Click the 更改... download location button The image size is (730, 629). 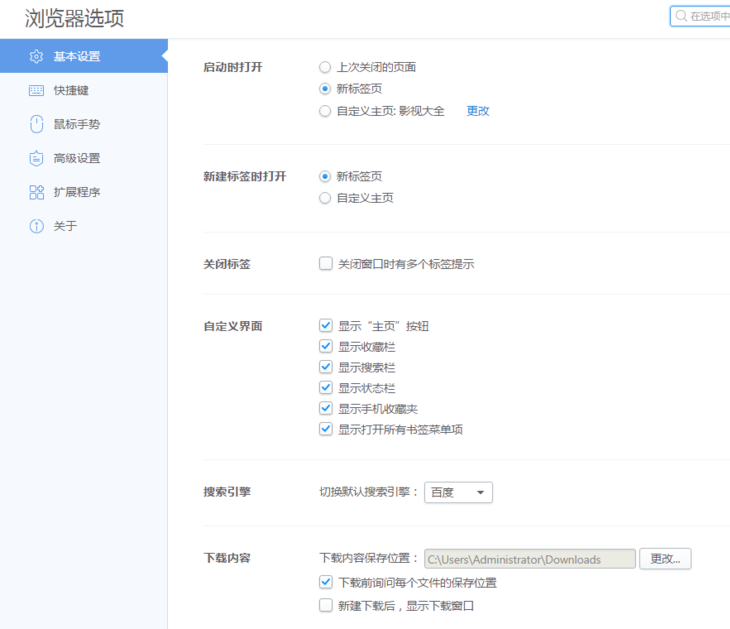(x=665, y=559)
